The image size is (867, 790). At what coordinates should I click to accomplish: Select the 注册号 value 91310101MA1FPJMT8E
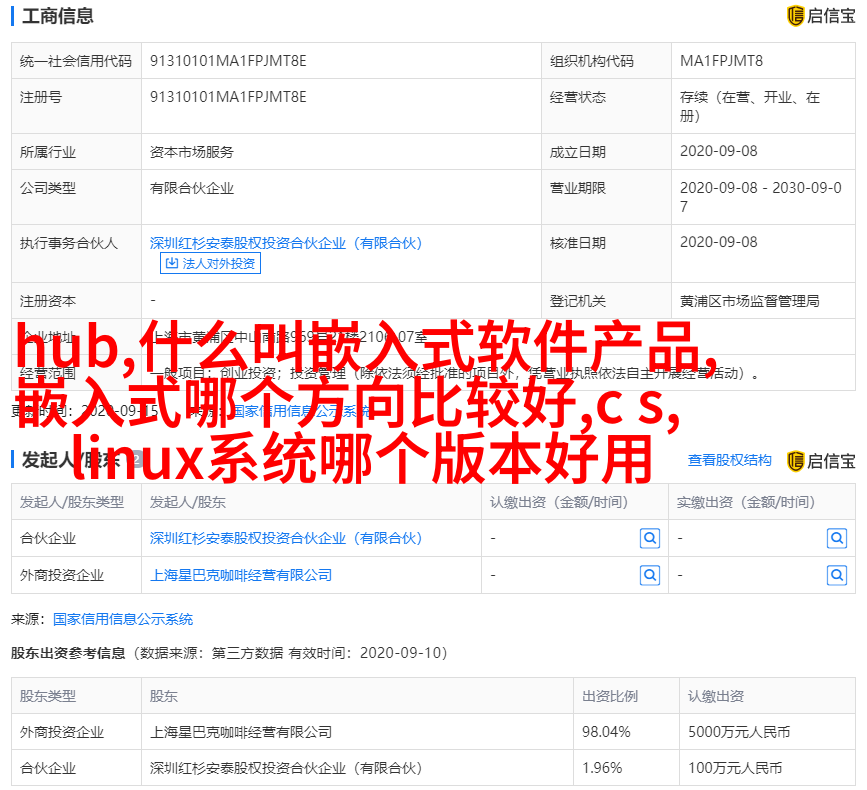[x=228, y=97]
